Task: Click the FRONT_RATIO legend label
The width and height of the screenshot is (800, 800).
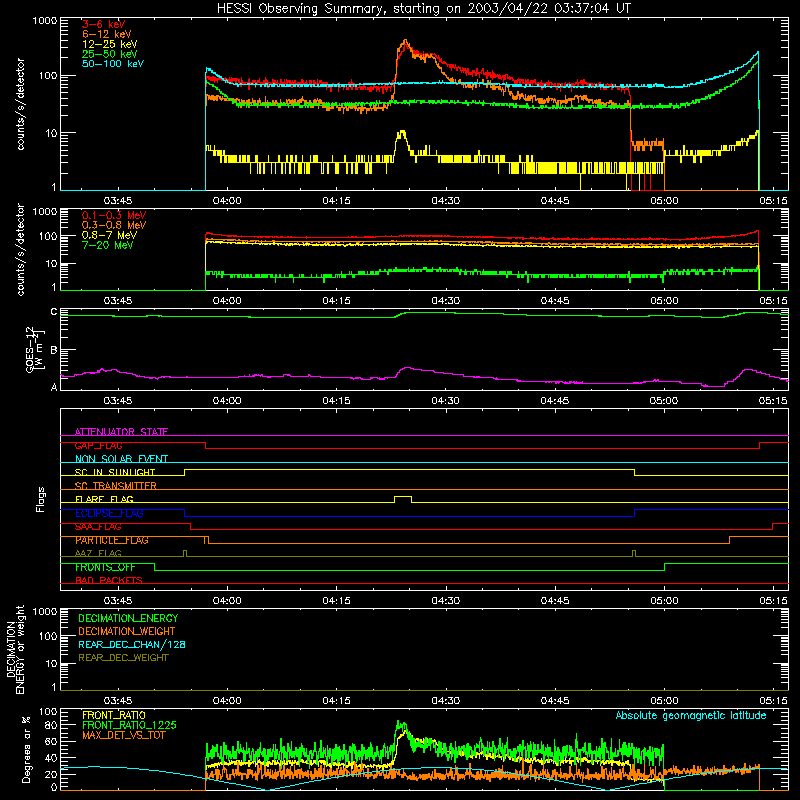Action: coord(114,715)
